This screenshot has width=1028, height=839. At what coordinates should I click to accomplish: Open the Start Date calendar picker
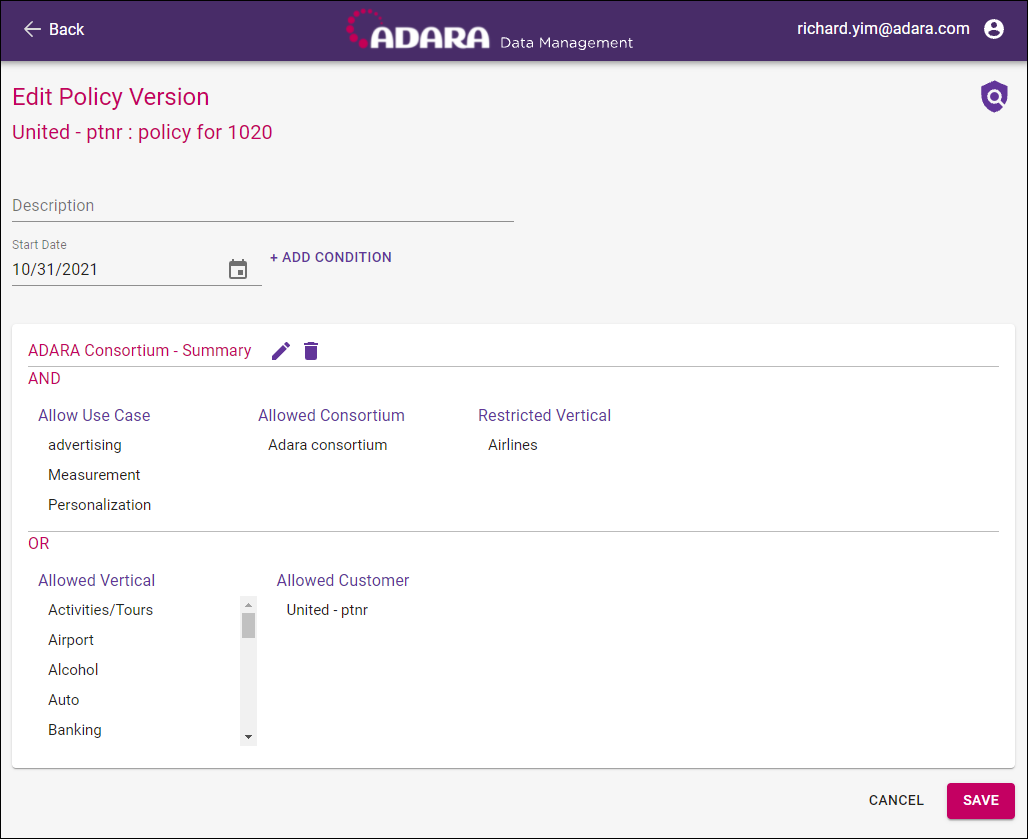(x=238, y=269)
